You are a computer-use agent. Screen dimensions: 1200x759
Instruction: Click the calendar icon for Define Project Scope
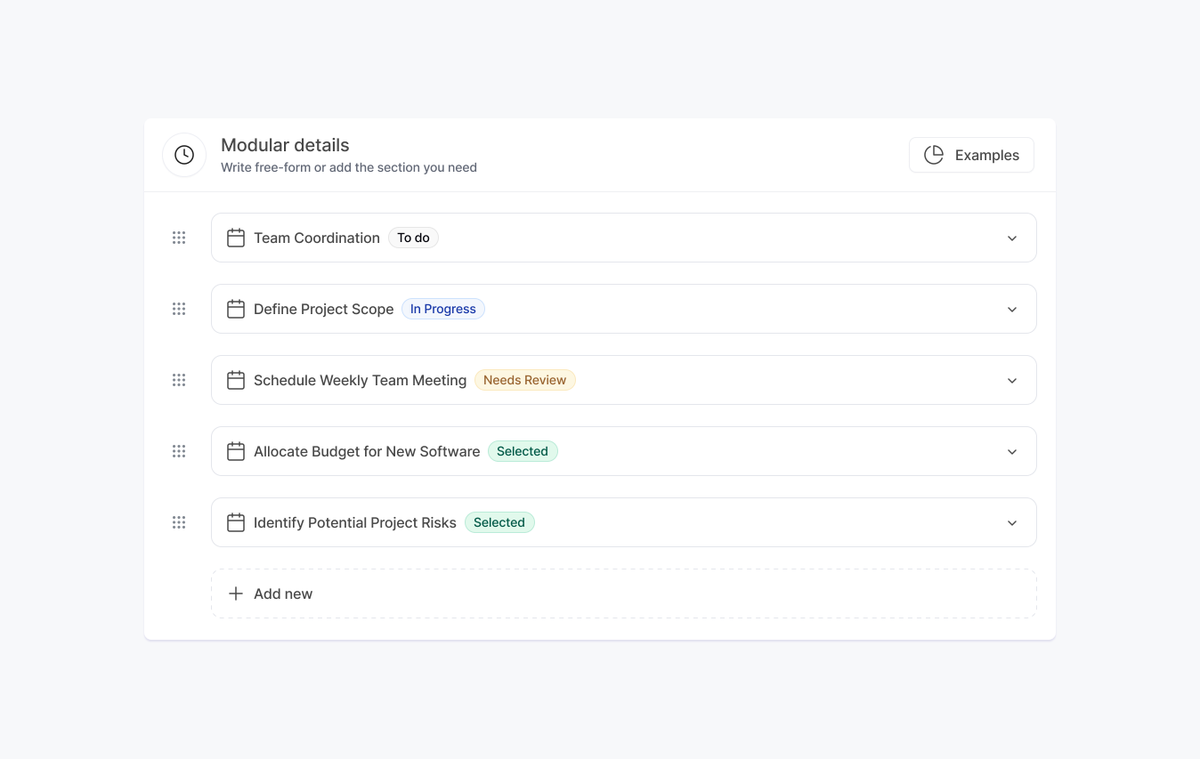pos(236,309)
